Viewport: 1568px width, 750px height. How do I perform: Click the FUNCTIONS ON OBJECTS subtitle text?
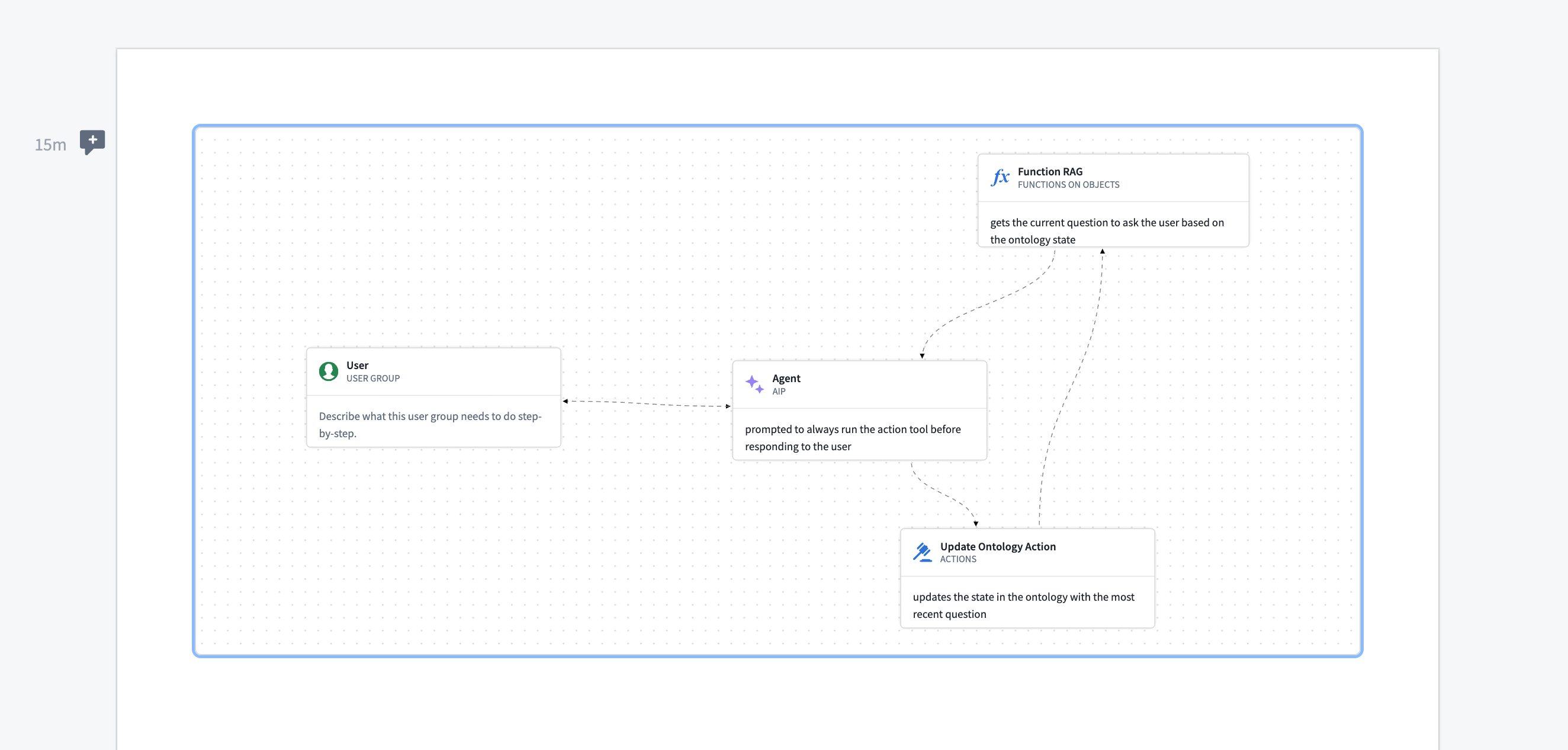click(x=1069, y=185)
